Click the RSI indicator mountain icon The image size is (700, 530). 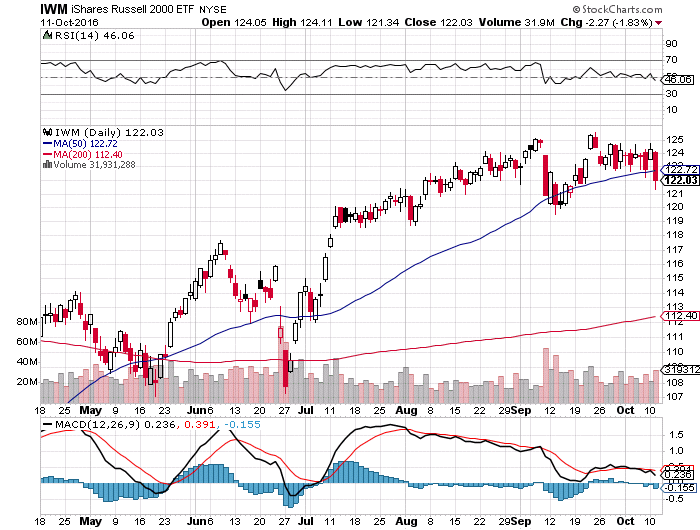47,35
